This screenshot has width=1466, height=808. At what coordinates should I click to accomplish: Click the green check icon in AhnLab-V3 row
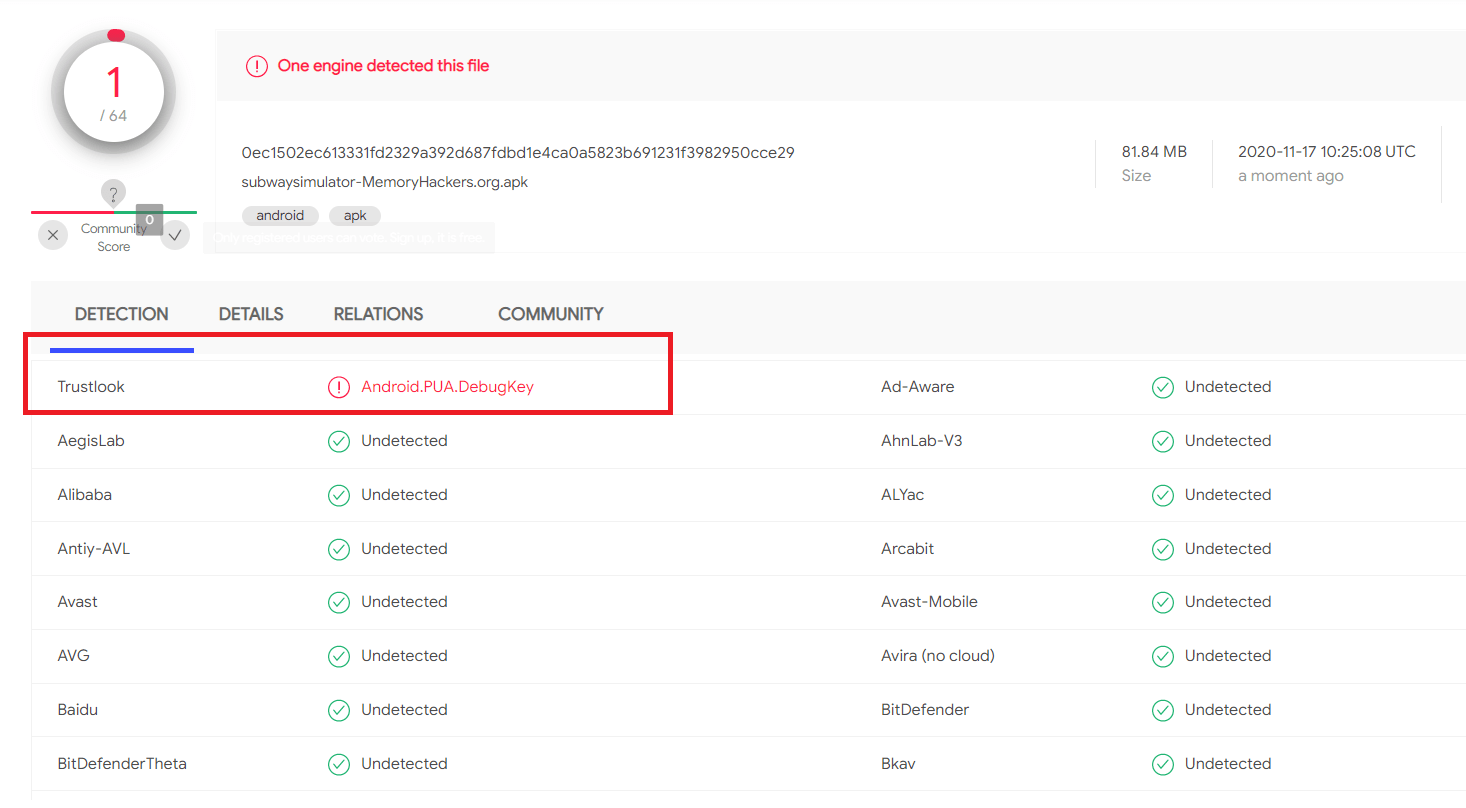pos(1163,441)
